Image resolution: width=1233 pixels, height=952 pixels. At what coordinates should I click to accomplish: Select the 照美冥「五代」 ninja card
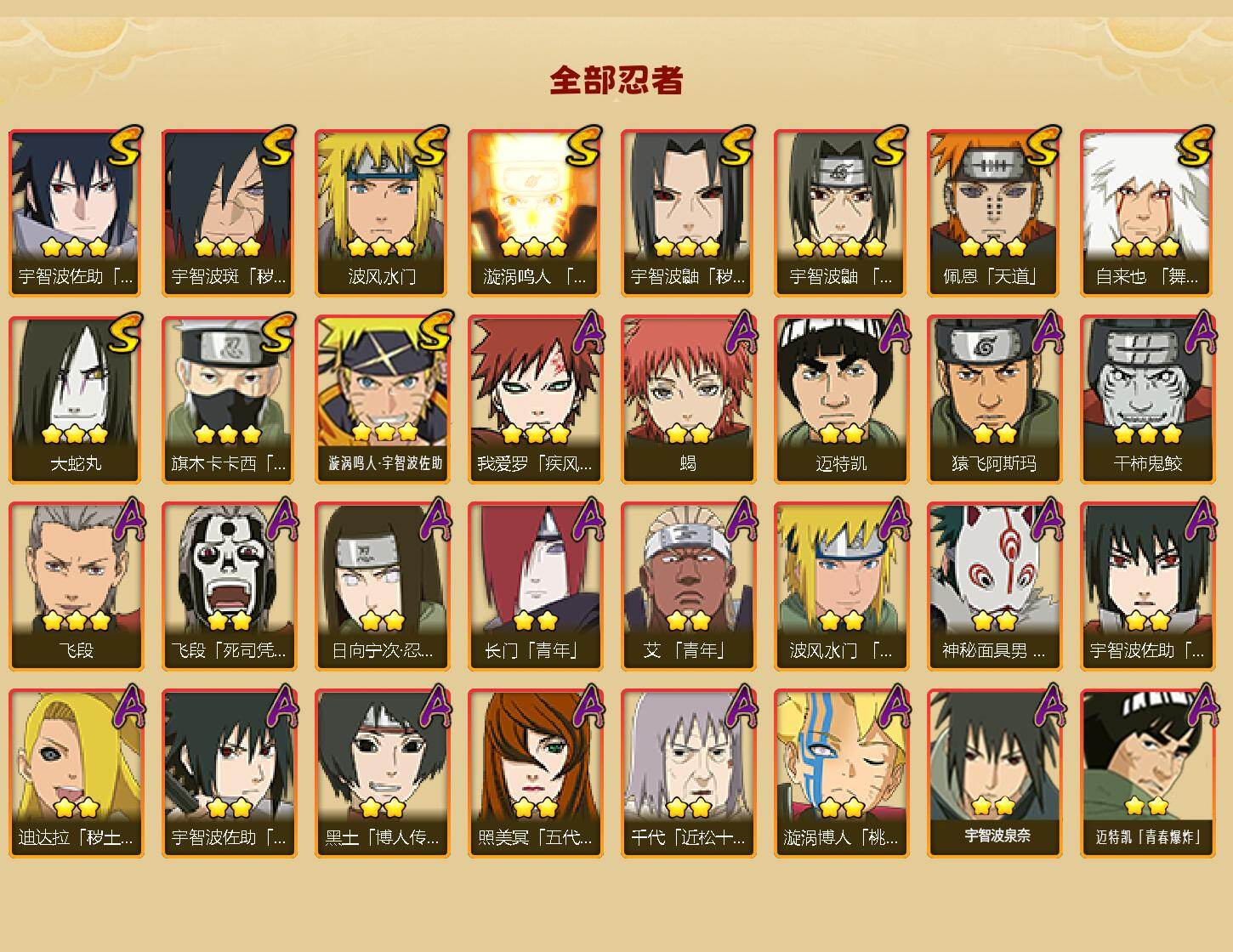click(534, 773)
